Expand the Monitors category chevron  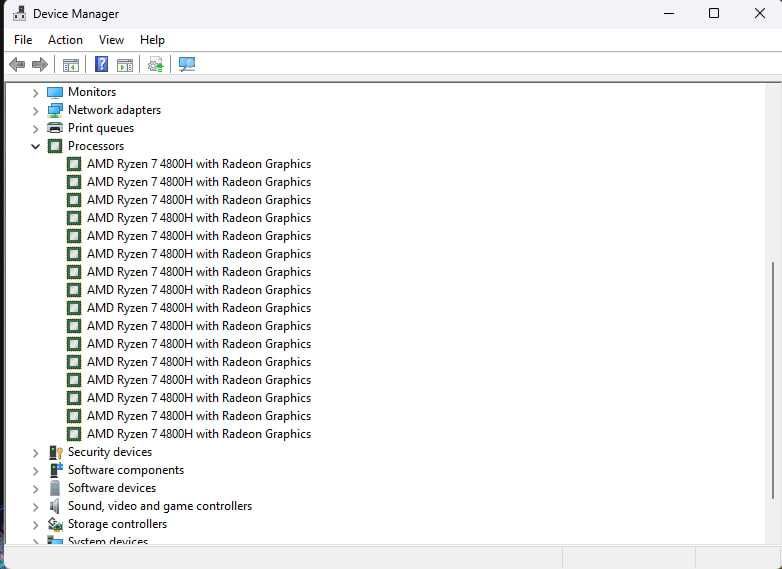(35, 93)
